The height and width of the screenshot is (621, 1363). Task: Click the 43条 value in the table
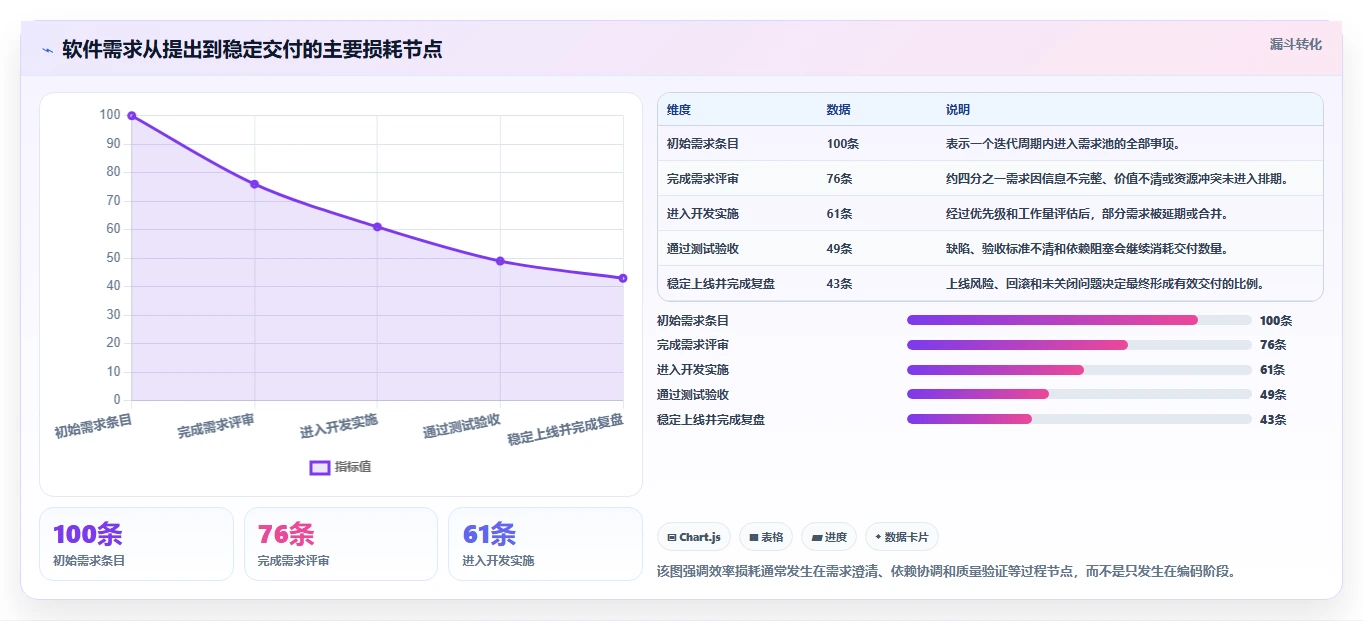coord(840,284)
